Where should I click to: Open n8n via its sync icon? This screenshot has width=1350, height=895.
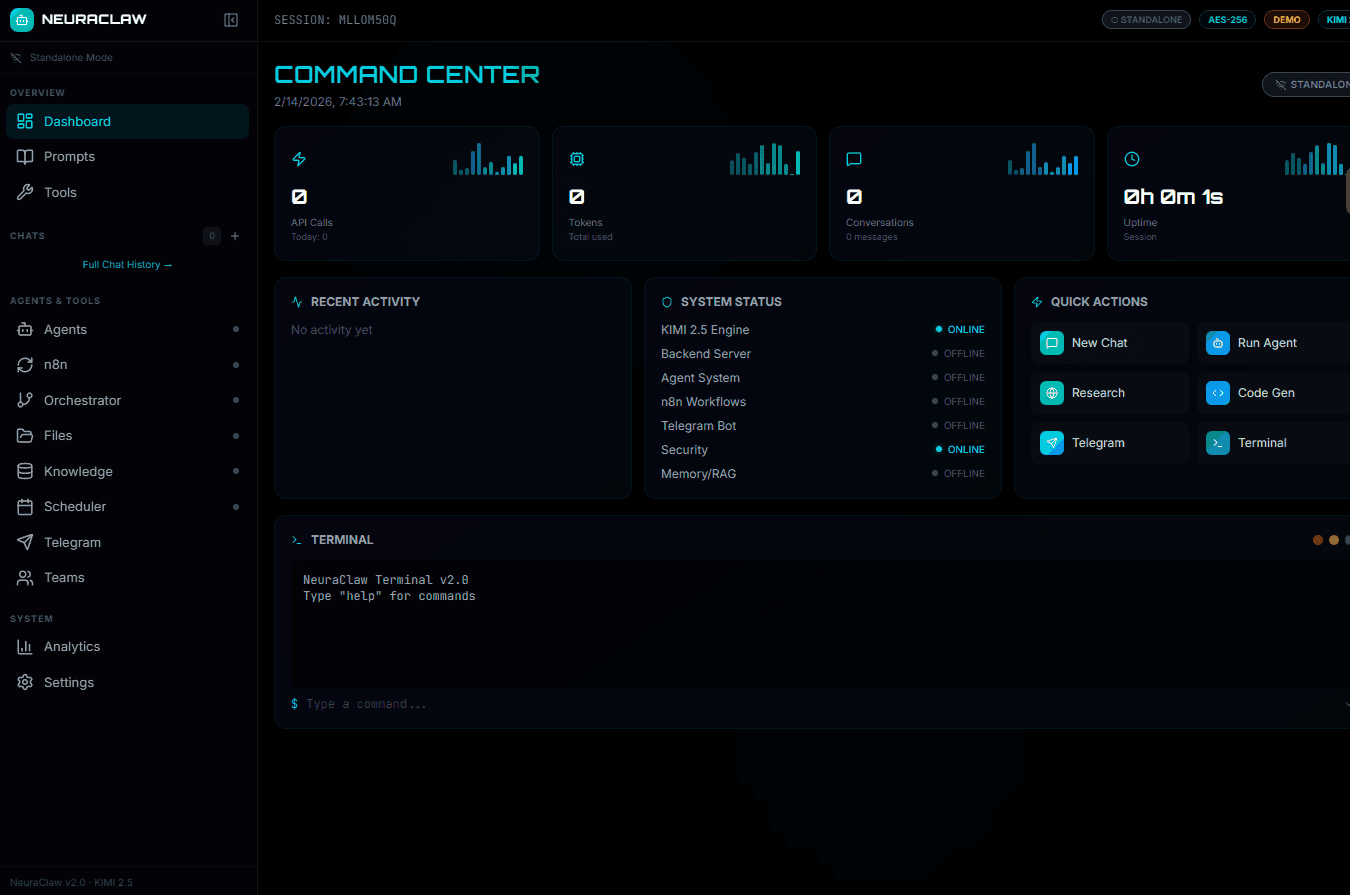click(x=24, y=364)
